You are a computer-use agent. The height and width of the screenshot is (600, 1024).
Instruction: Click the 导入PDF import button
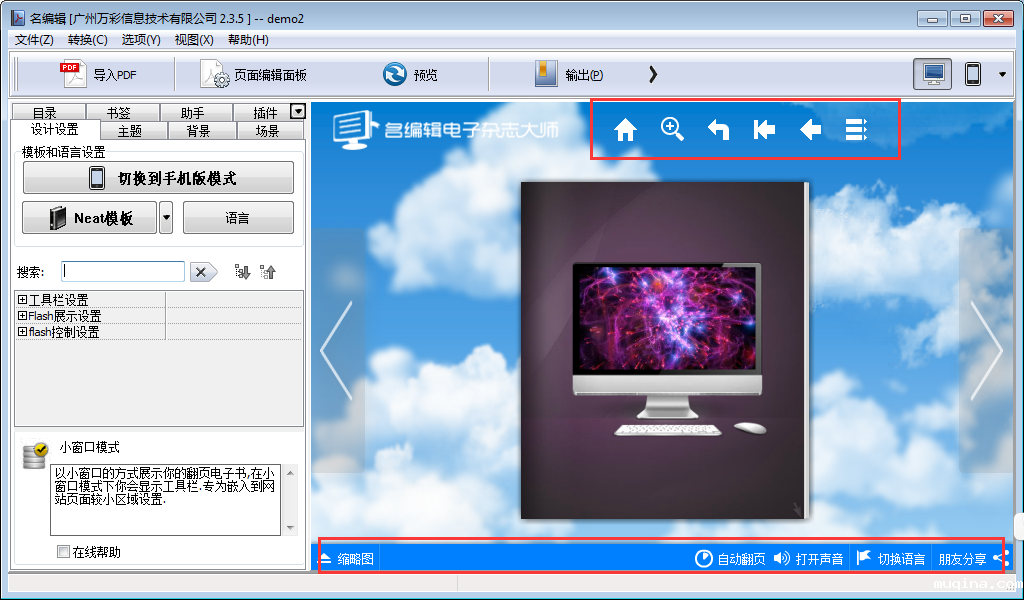pos(98,75)
